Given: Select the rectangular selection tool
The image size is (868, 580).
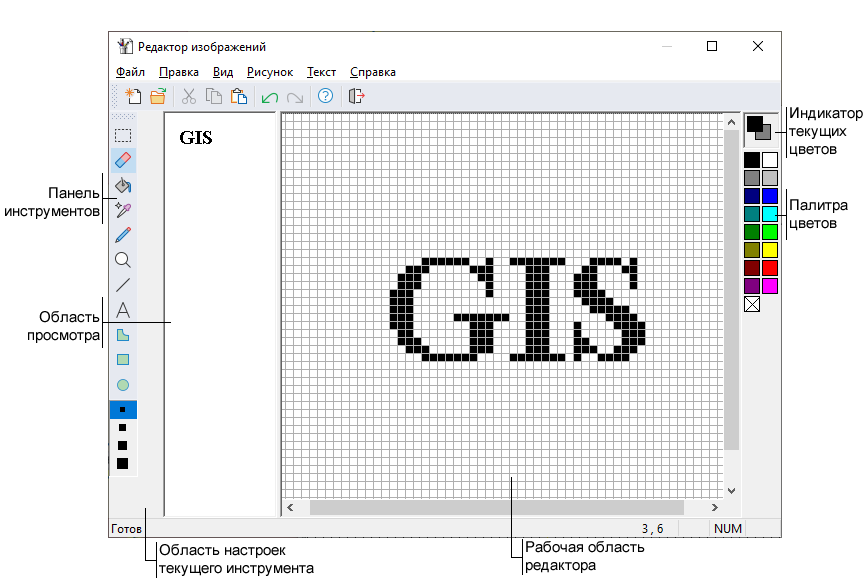Looking at the screenshot, I should (x=123, y=135).
